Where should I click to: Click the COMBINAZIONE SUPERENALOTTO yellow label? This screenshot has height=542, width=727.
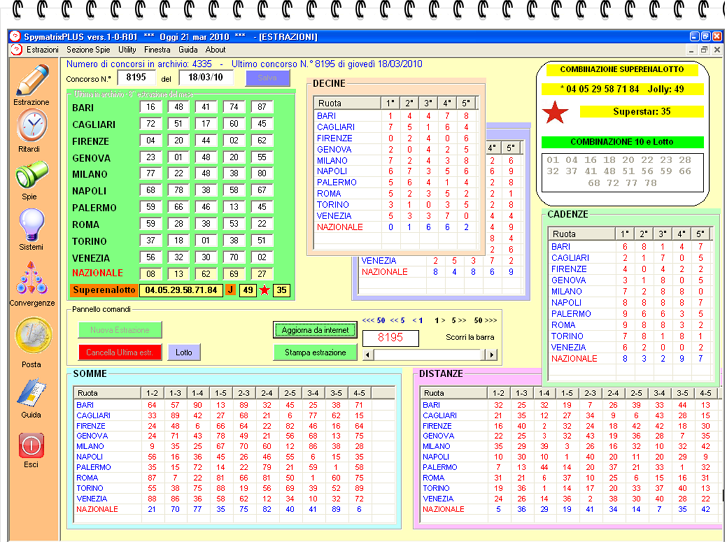622,70
